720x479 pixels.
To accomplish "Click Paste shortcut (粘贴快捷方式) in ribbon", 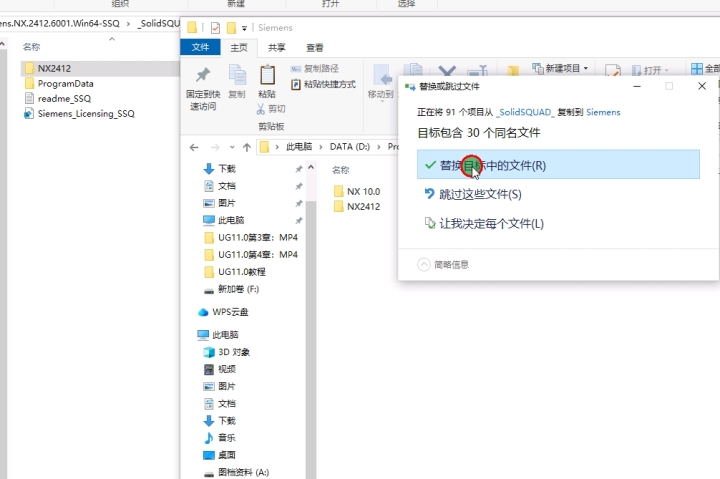I will click(323, 84).
